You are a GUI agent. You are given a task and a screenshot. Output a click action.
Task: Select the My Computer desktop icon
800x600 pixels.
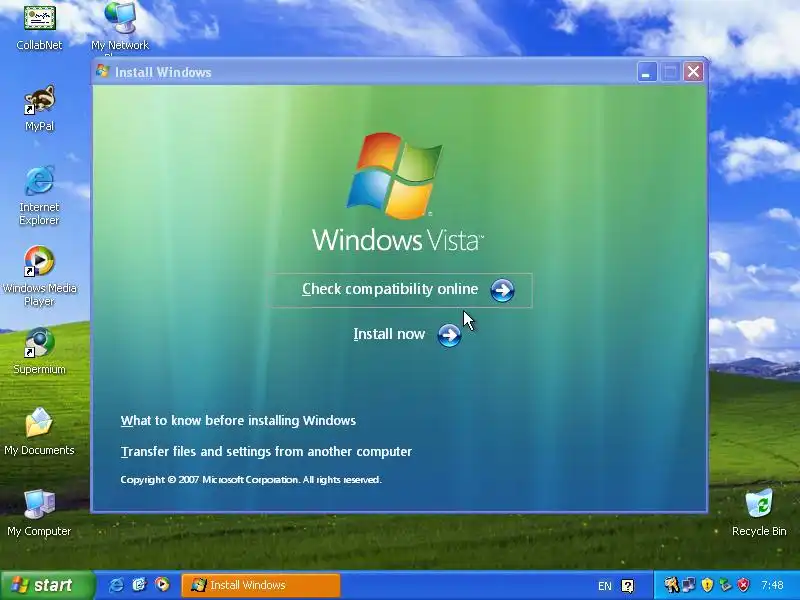tap(39, 513)
